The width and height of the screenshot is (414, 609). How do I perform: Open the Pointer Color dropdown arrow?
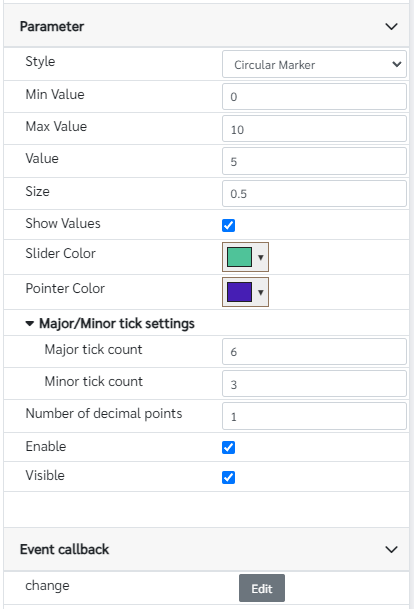[261, 292]
